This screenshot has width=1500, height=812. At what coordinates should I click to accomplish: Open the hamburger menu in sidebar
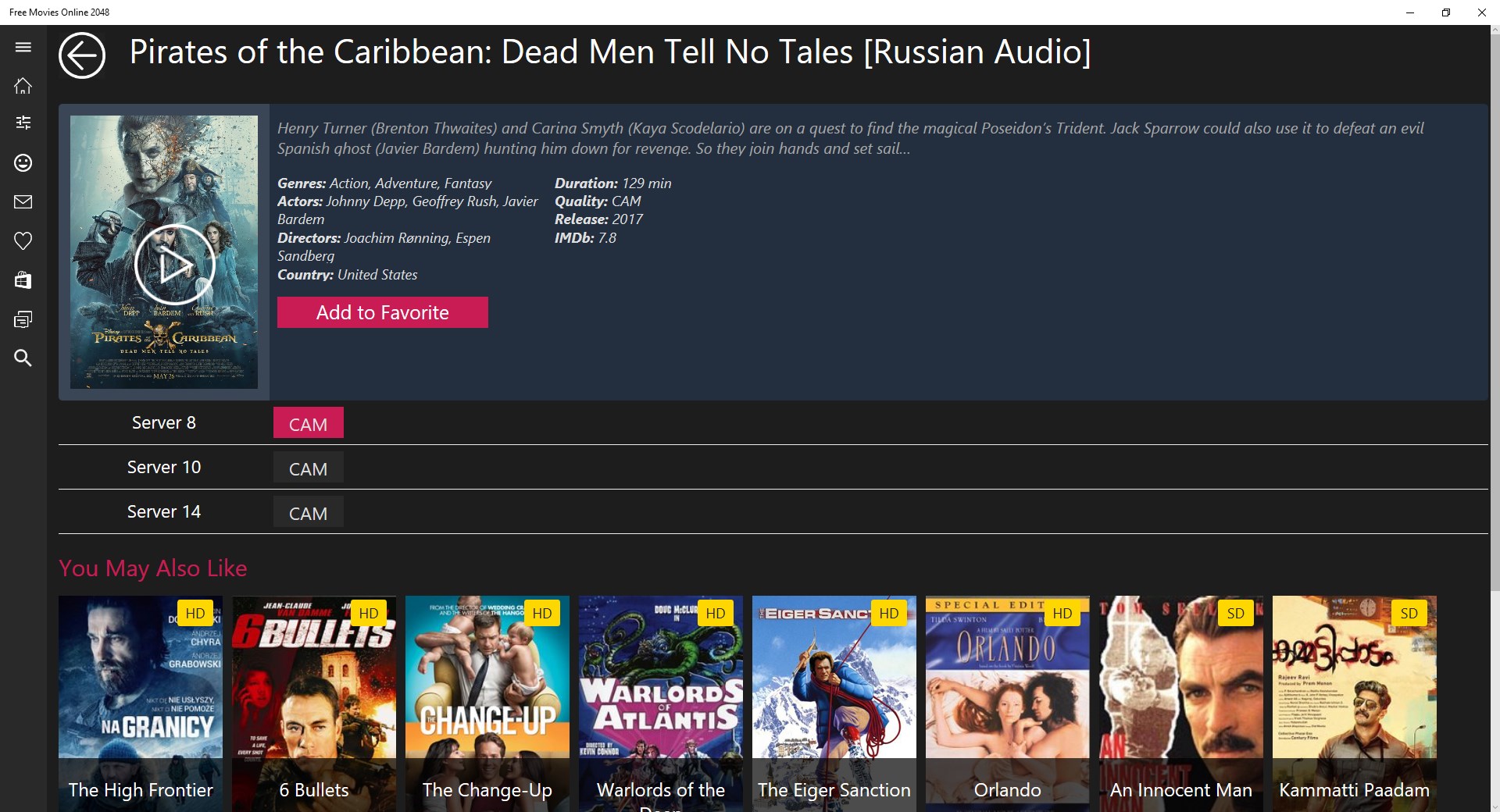(x=23, y=47)
